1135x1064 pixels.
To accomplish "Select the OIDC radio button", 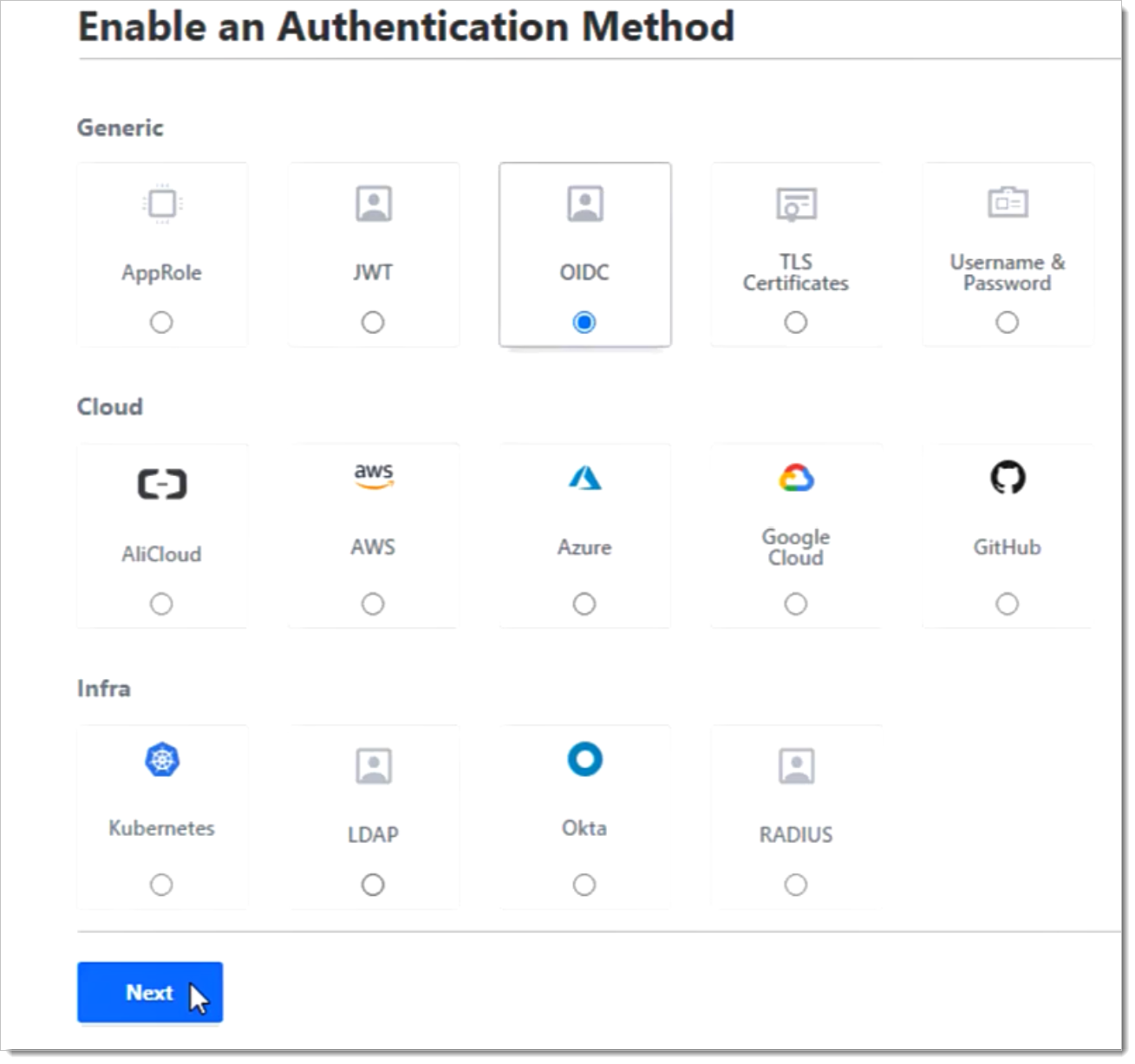I will tap(584, 323).
